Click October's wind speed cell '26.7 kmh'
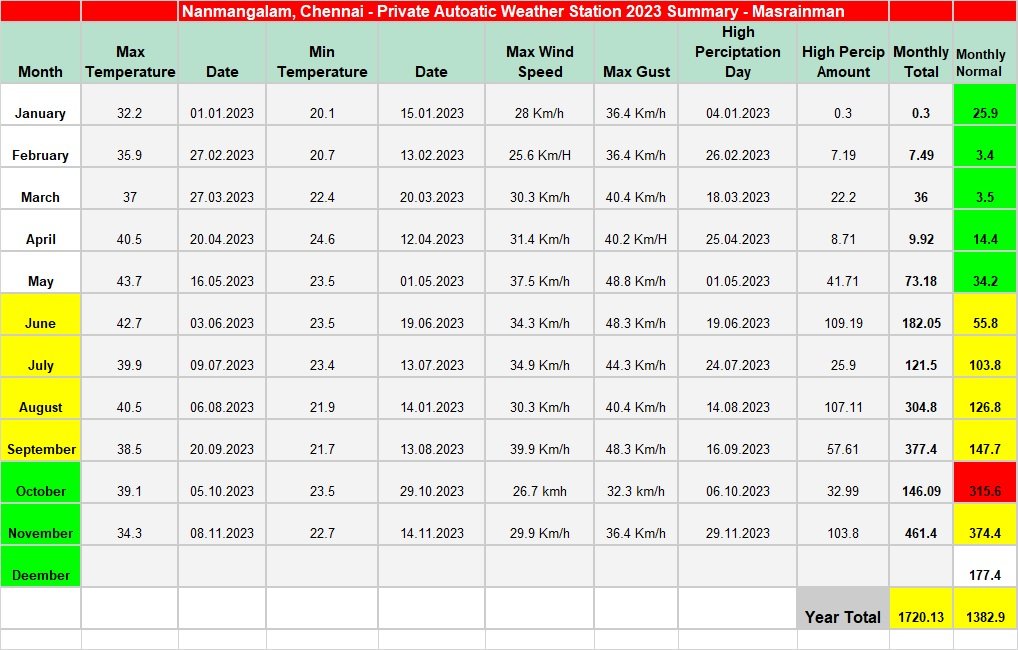This screenshot has height=650, width=1018. [540, 482]
